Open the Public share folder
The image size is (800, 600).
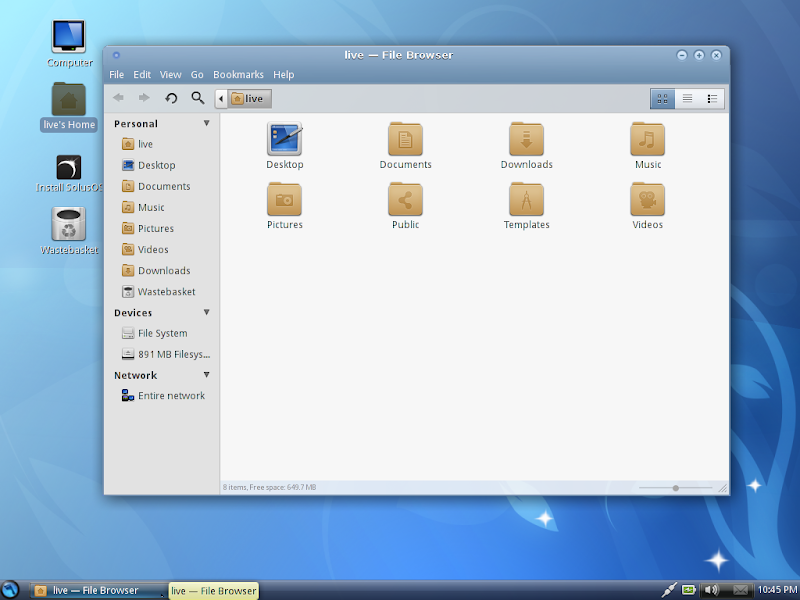click(405, 200)
